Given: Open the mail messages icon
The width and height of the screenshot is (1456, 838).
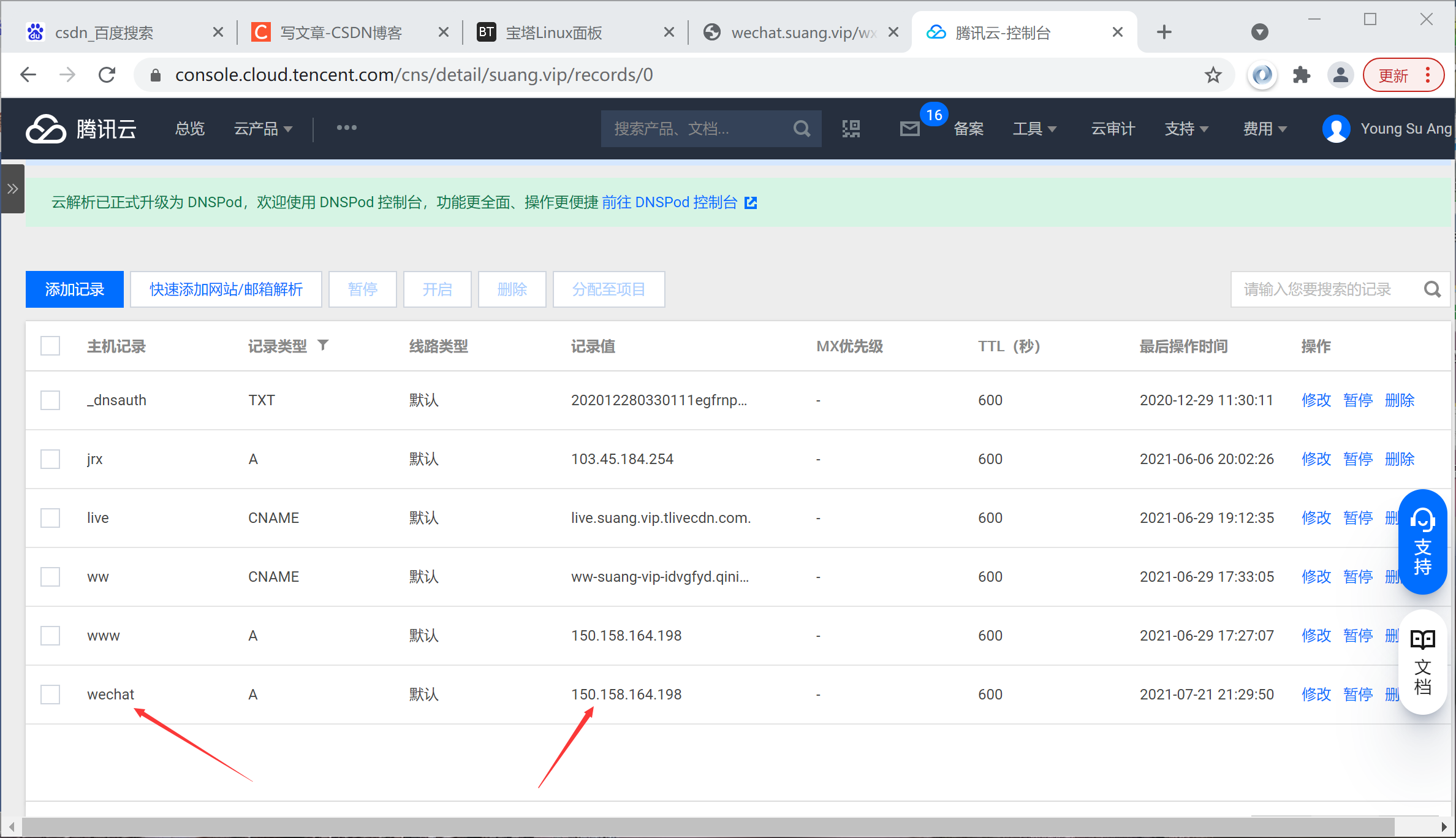Looking at the screenshot, I should tap(910, 129).
